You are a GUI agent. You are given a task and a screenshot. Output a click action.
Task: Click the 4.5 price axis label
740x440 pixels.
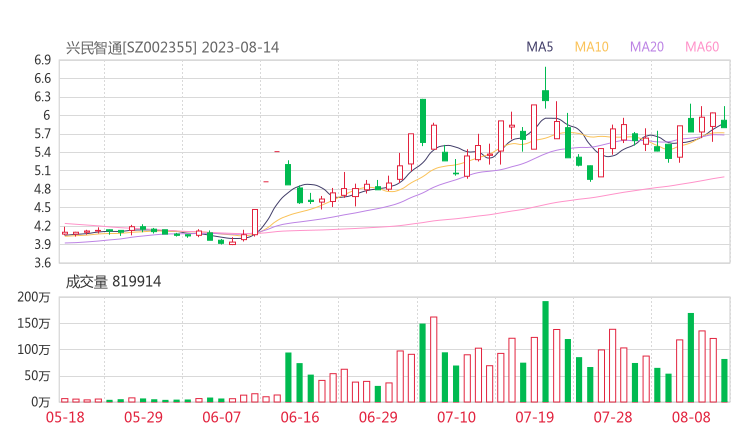pos(42,208)
